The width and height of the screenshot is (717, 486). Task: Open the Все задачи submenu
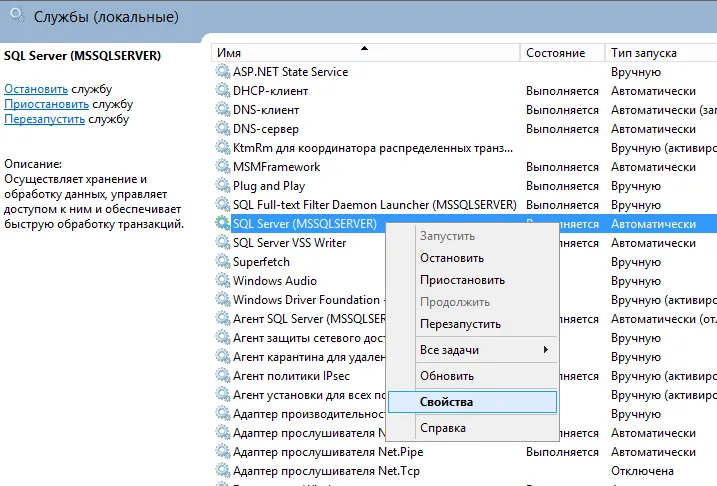[x=472, y=350]
